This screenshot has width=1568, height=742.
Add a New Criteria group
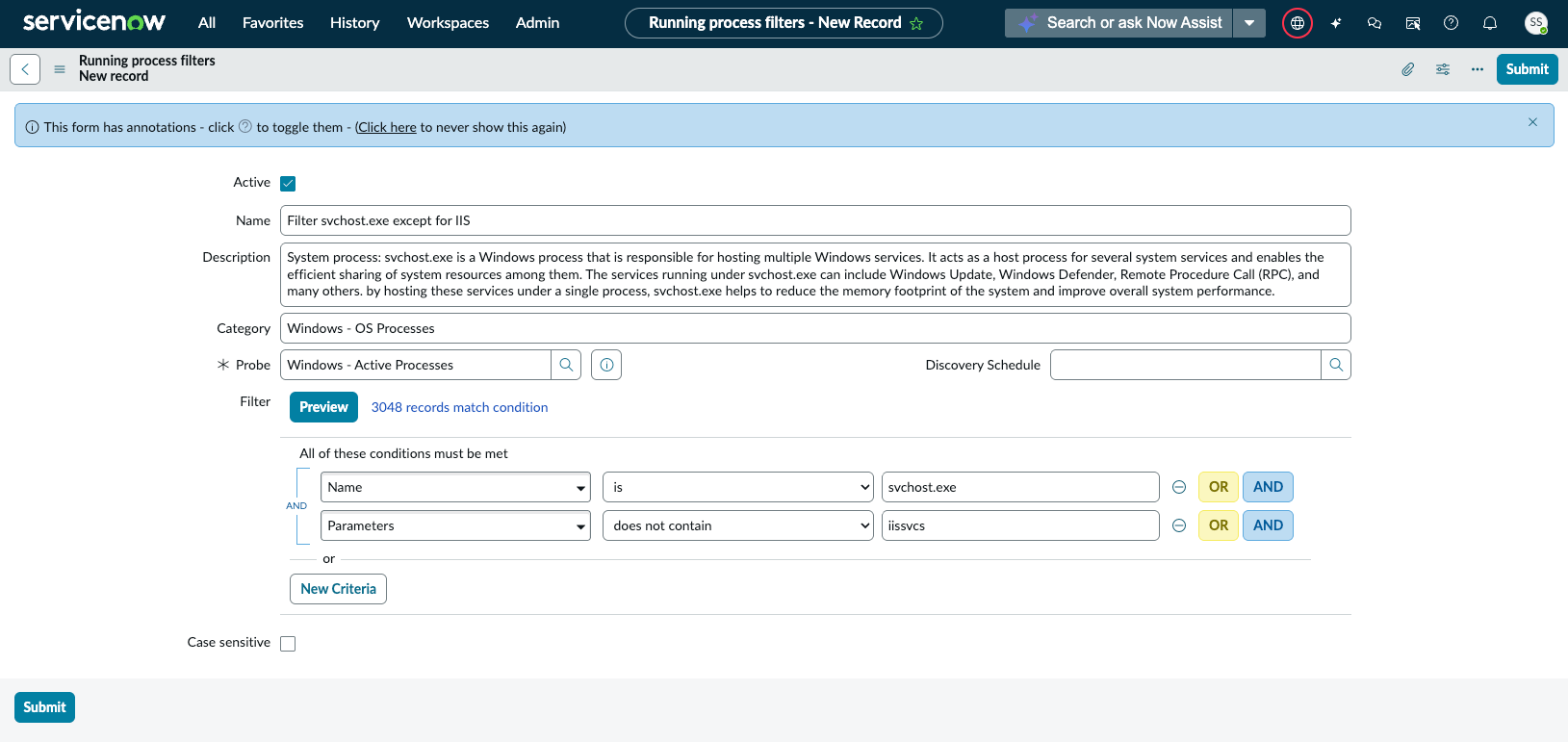click(x=338, y=589)
